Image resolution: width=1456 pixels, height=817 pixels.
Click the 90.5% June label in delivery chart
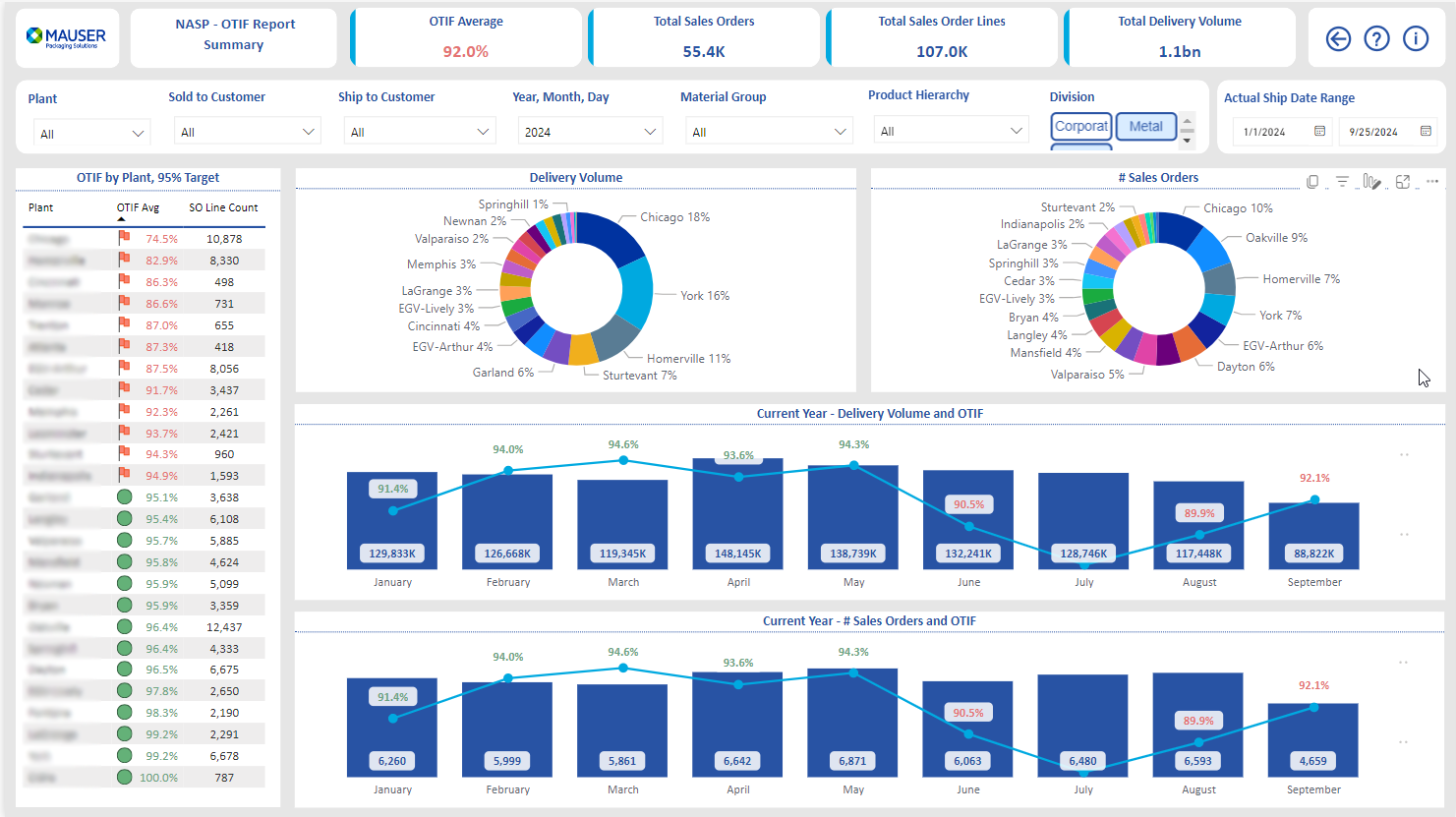(968, 504)
